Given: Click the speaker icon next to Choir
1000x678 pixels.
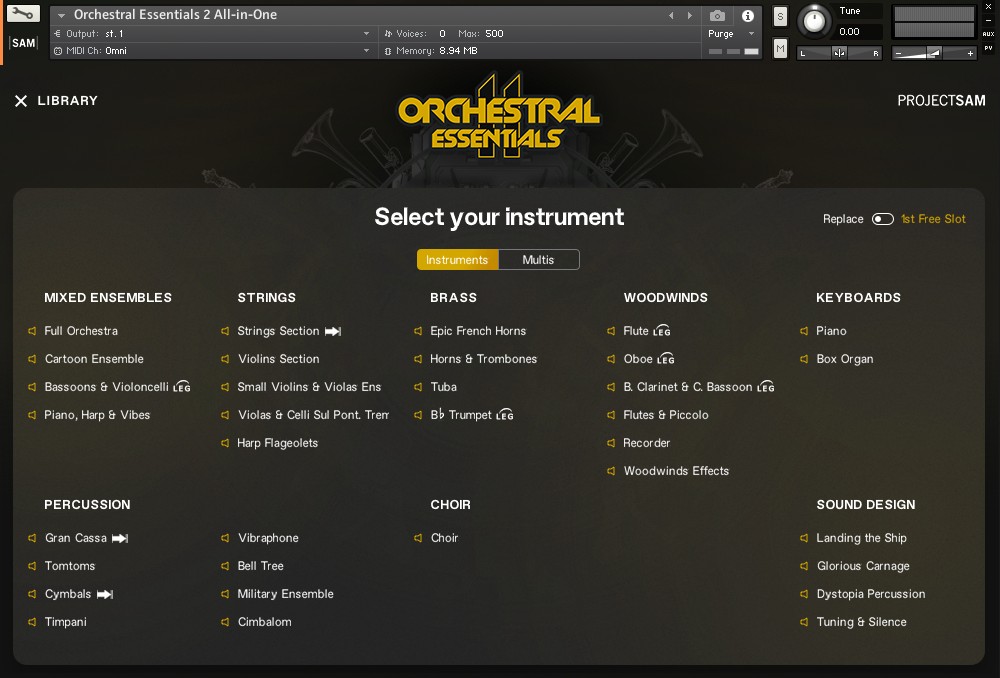Looking at the screenshot, I should pyautogui.click(x=417, y=538).
